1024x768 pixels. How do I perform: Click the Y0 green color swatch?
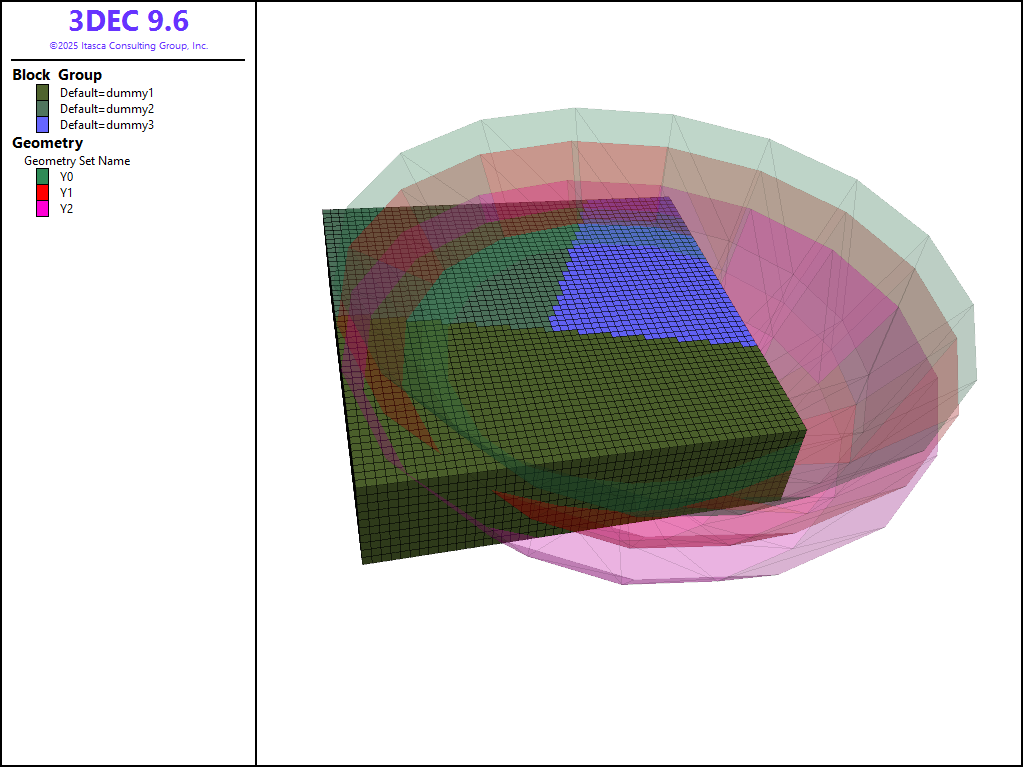point(42,176)
